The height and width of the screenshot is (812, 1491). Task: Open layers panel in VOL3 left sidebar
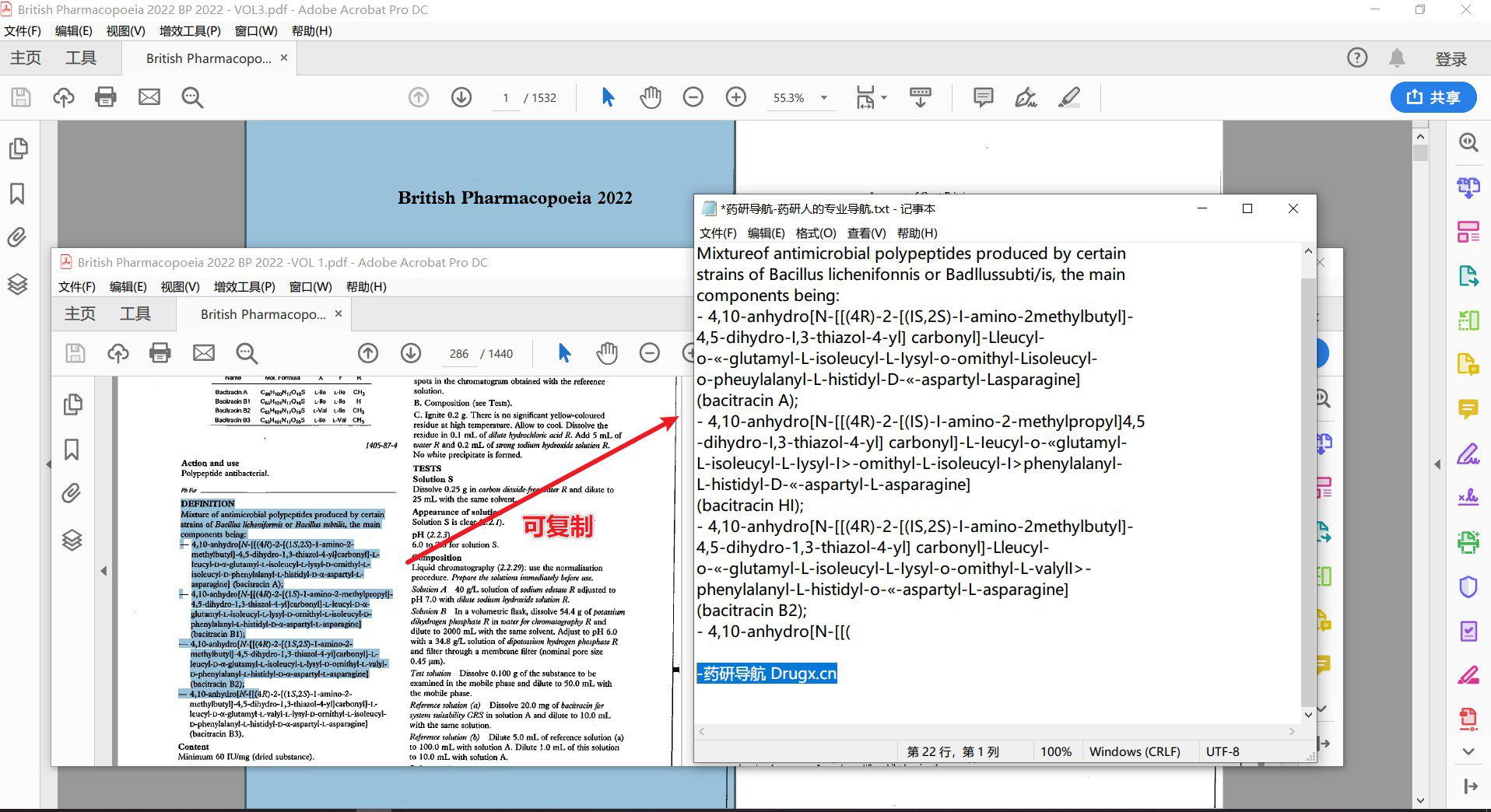click(17, 284)
